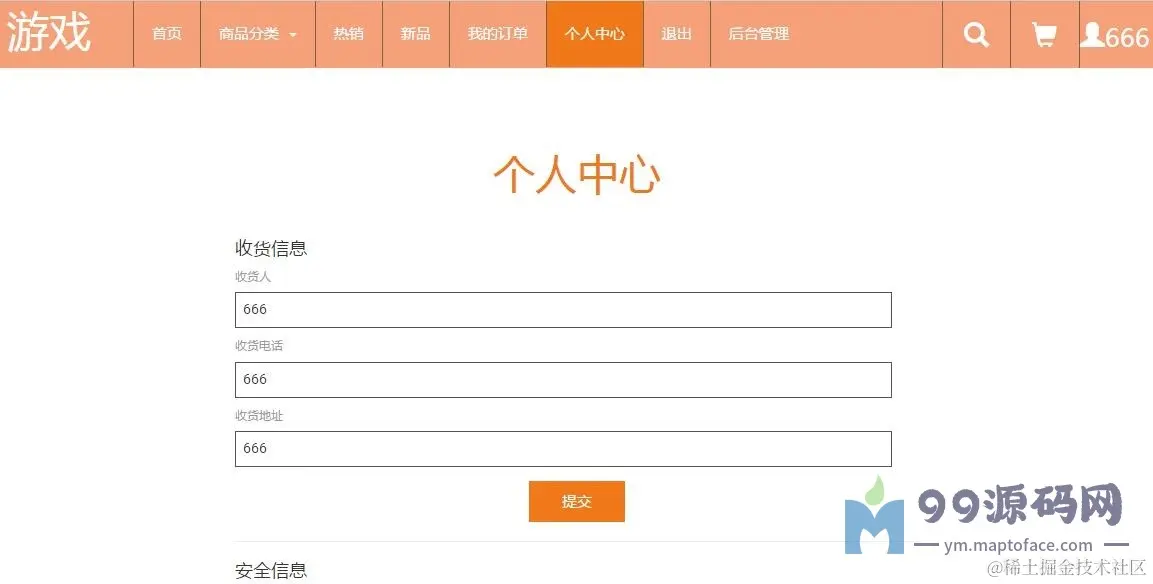Image resolution: width=1153 pixels, height=584 pixels.
Task: Click the 收货信息 section title
Action: [x=271, y=248]
